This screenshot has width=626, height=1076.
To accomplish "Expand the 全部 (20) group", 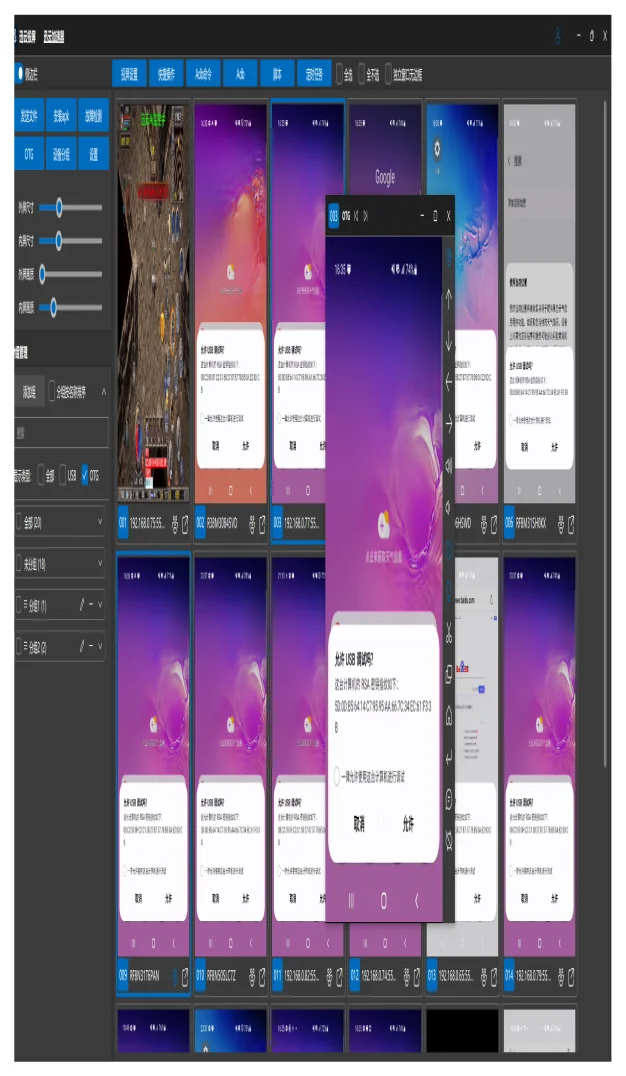I will pos(100,522).
